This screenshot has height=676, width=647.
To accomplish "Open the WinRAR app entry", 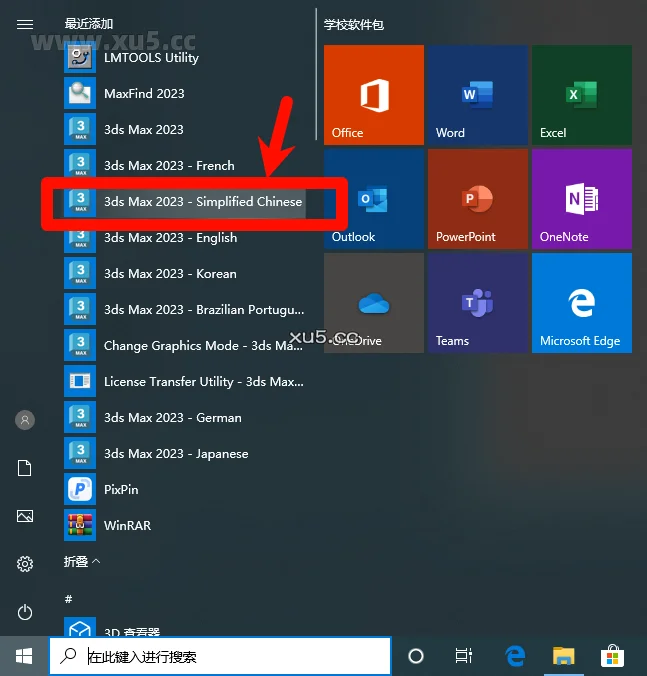I will [127, 525].
